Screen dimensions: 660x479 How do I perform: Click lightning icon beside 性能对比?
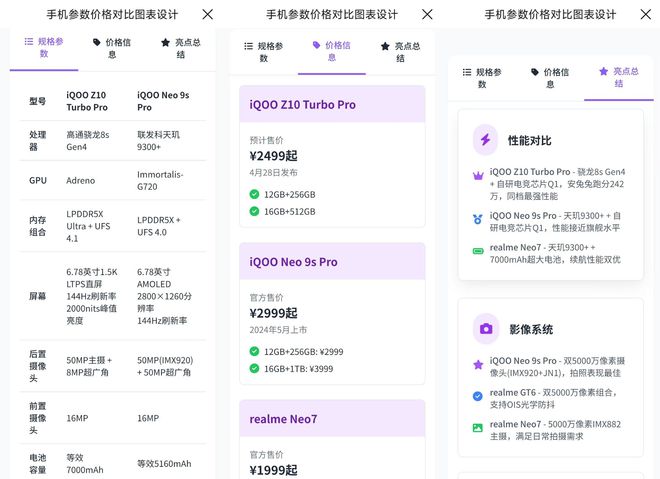(x=485, y=140)
